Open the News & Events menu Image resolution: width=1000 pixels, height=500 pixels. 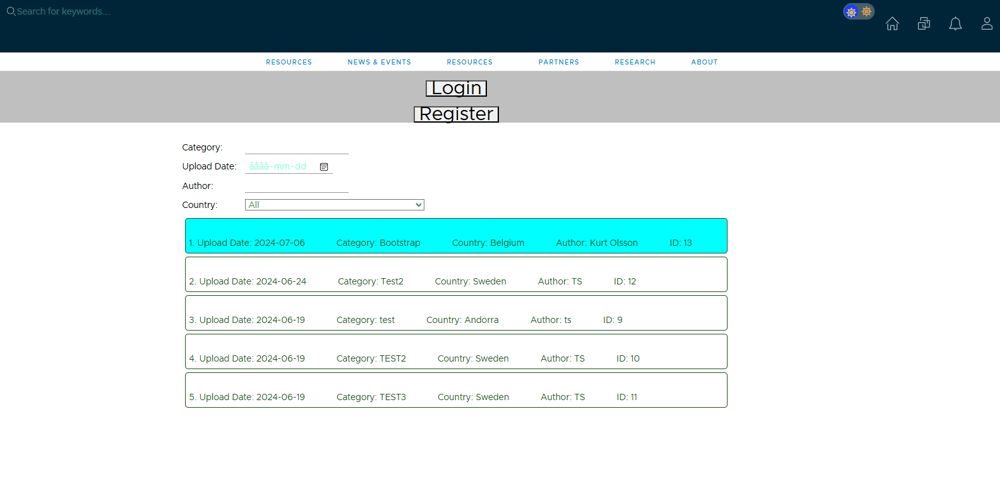379,62
